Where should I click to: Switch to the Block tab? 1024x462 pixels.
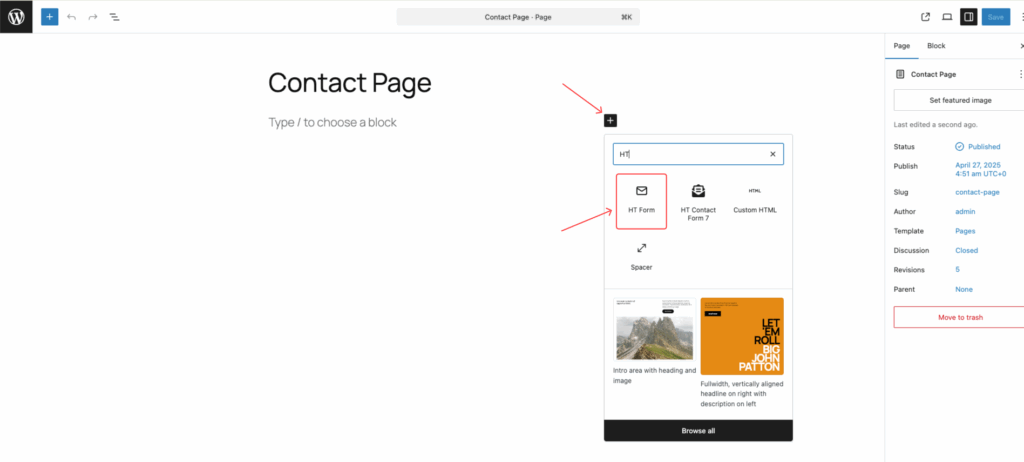coord(936,46)
